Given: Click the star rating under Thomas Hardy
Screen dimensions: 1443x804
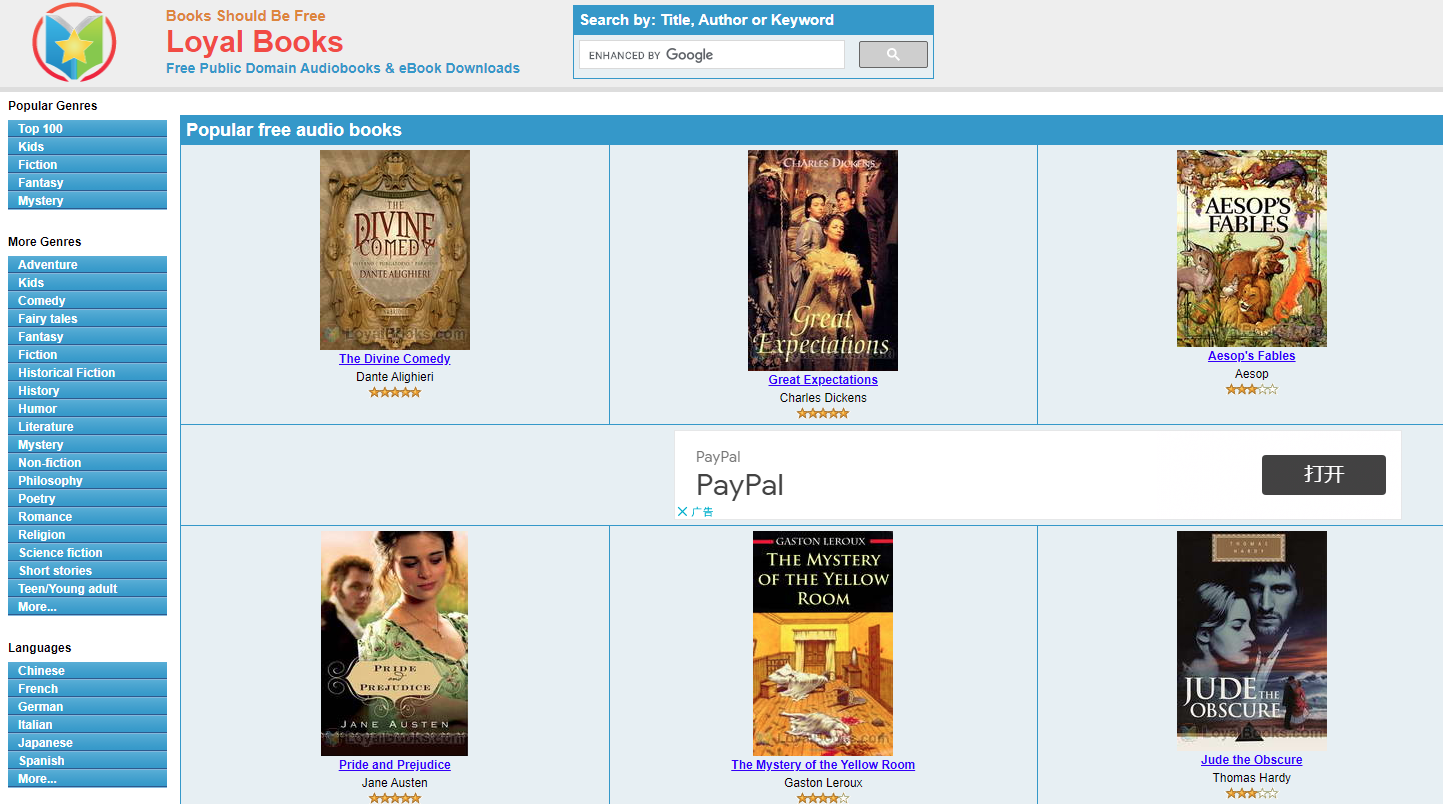Looking at the screenshot, I should tap(1251, 793).
